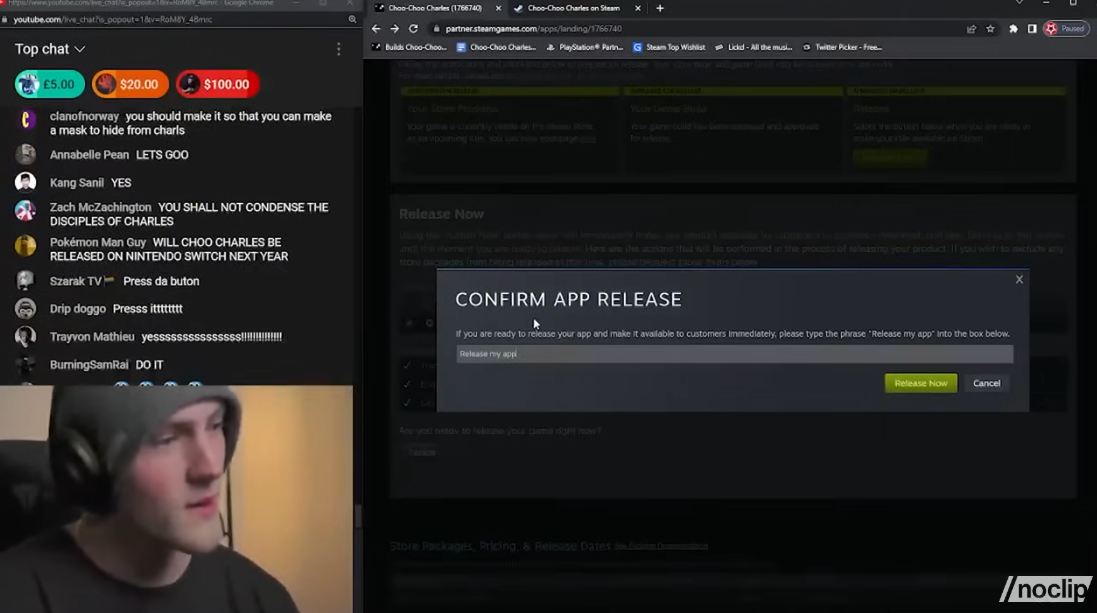Cancel the Confirm App Release dialog
The width and height of the screenshot is (1097, 613).
pyautogui.click(x=986, y=383)
